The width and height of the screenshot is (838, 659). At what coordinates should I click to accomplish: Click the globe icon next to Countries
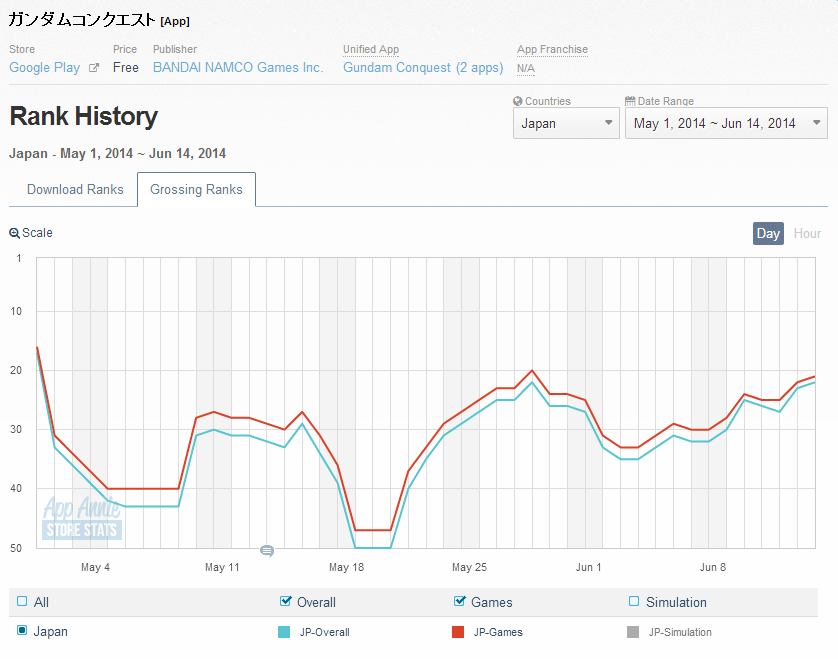518,101
